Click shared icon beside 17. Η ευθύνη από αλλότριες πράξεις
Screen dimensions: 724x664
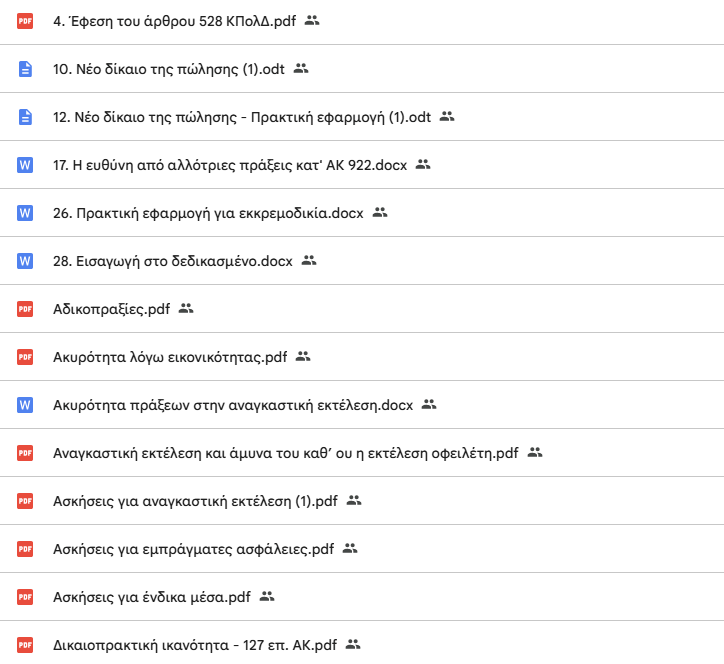pyautogui.click(x=423, y=164)
